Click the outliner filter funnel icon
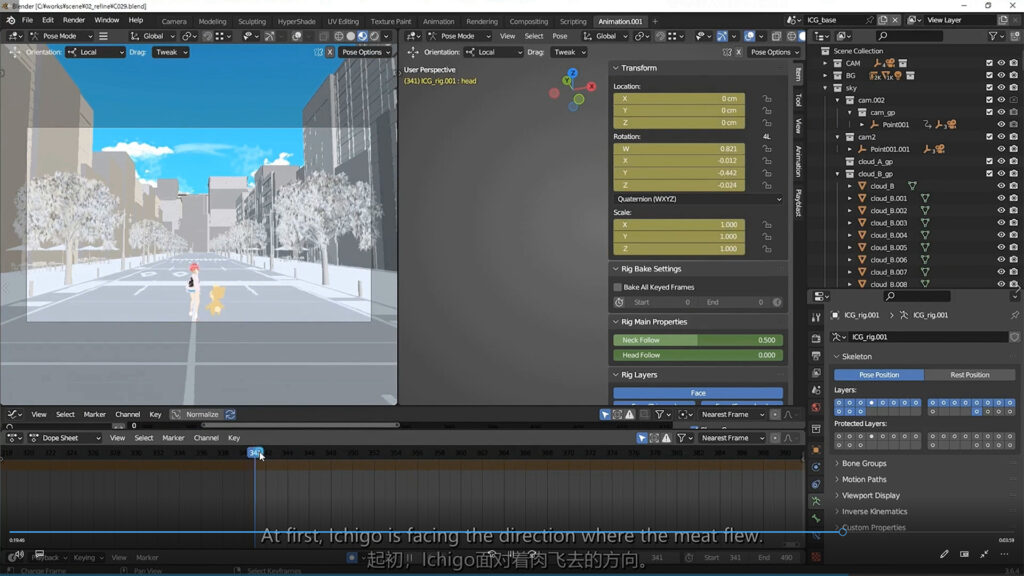Viewport: 1024px width, 576px height. (x=994, y=36)
